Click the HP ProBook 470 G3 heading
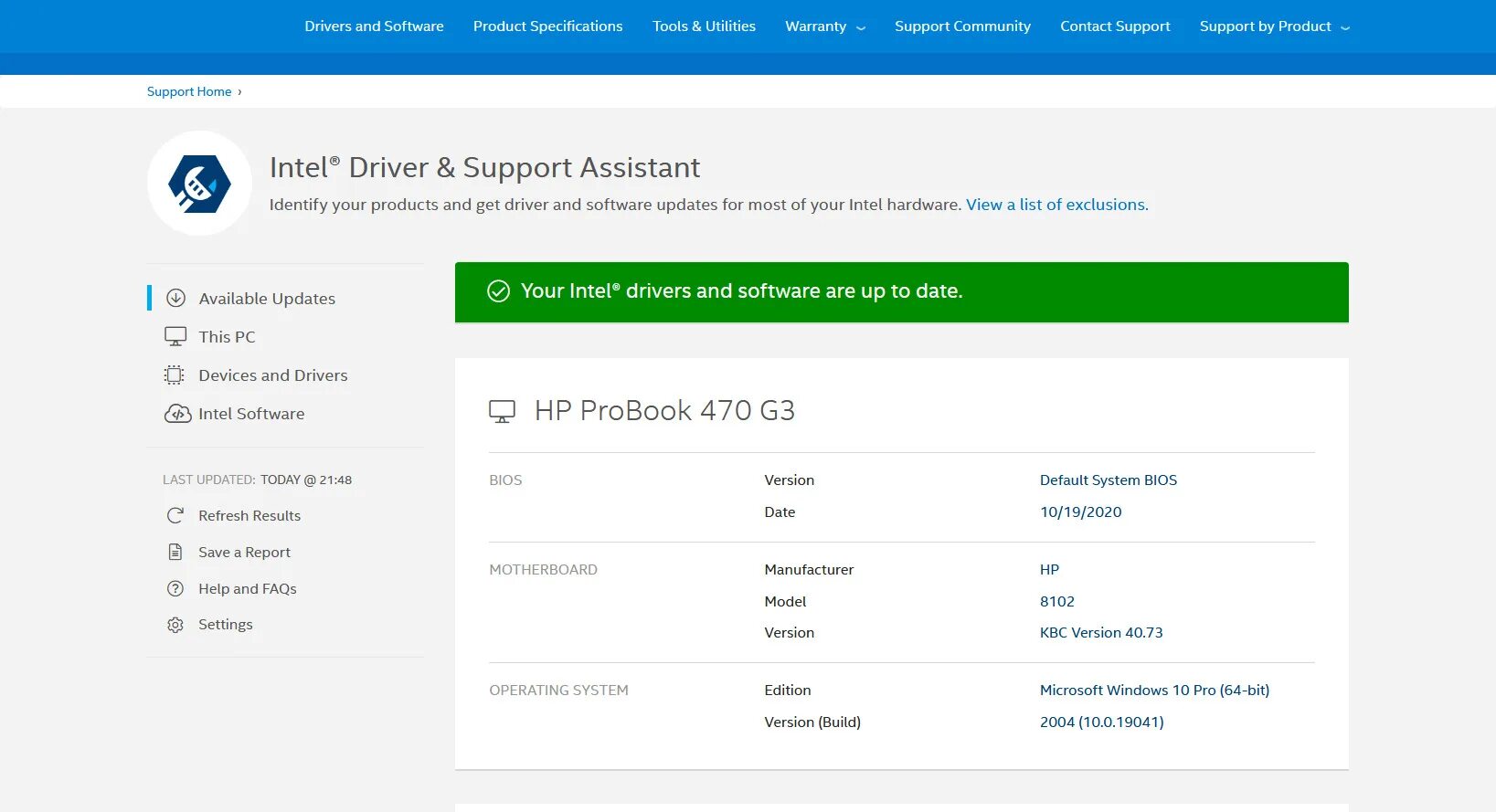 tap(664, 411)
